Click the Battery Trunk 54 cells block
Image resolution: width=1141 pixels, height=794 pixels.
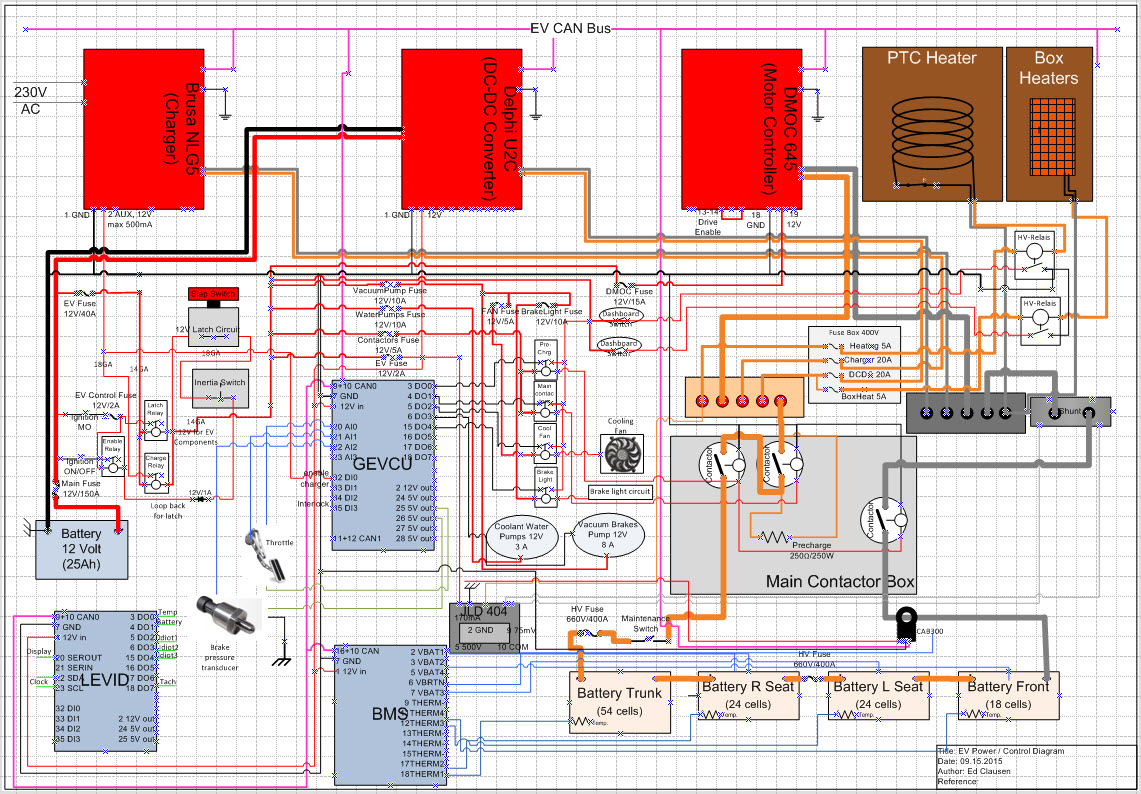pos(620,698)
